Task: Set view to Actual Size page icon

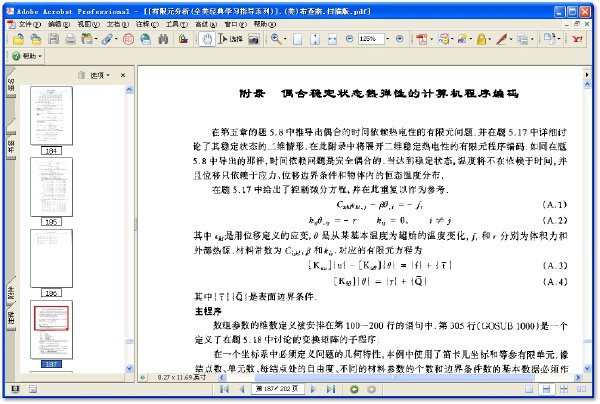Action: [x=297, y=39]
